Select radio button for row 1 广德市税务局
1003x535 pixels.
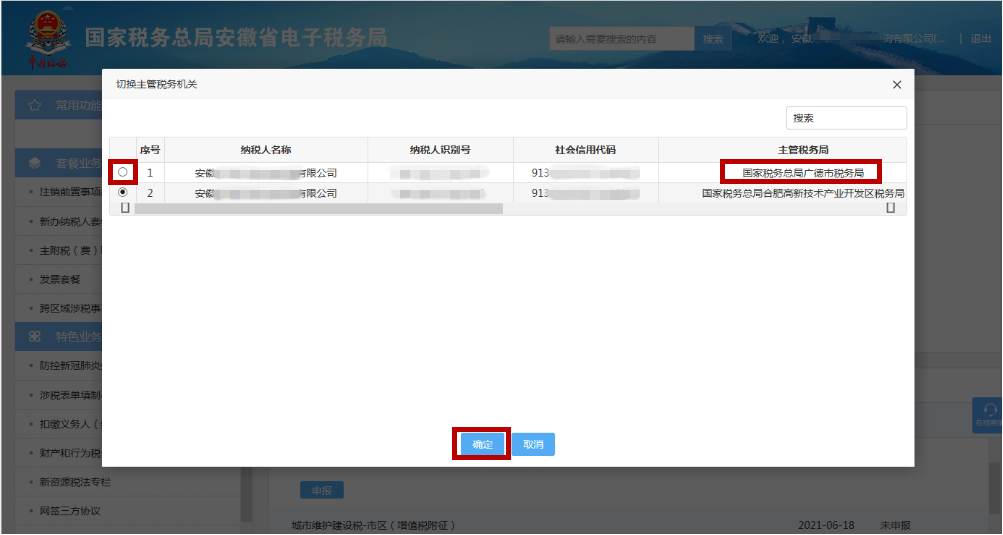123,172
